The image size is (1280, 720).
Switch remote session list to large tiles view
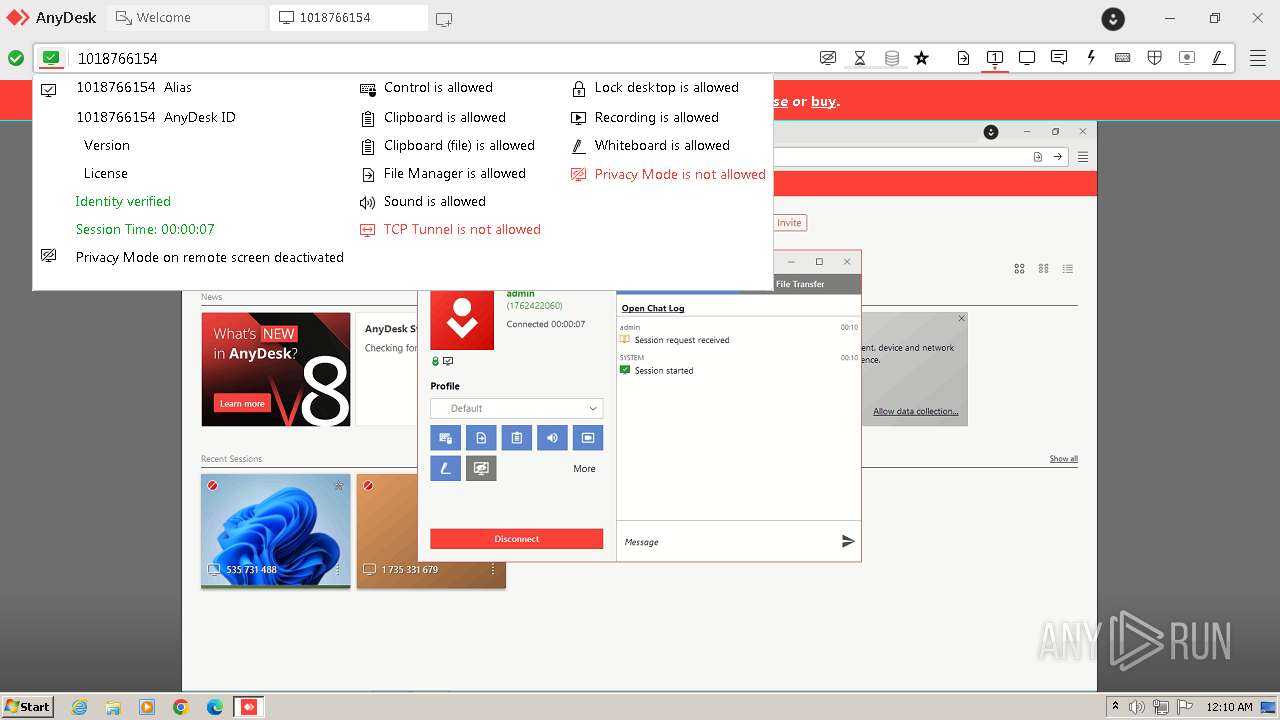point(1020,269)
